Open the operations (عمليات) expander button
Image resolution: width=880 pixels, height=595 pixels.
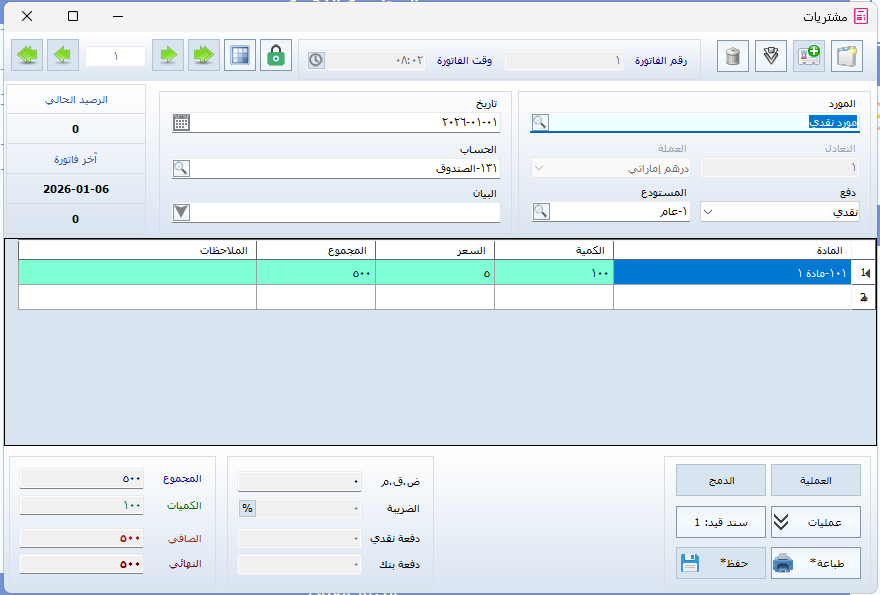coord(815,522)
